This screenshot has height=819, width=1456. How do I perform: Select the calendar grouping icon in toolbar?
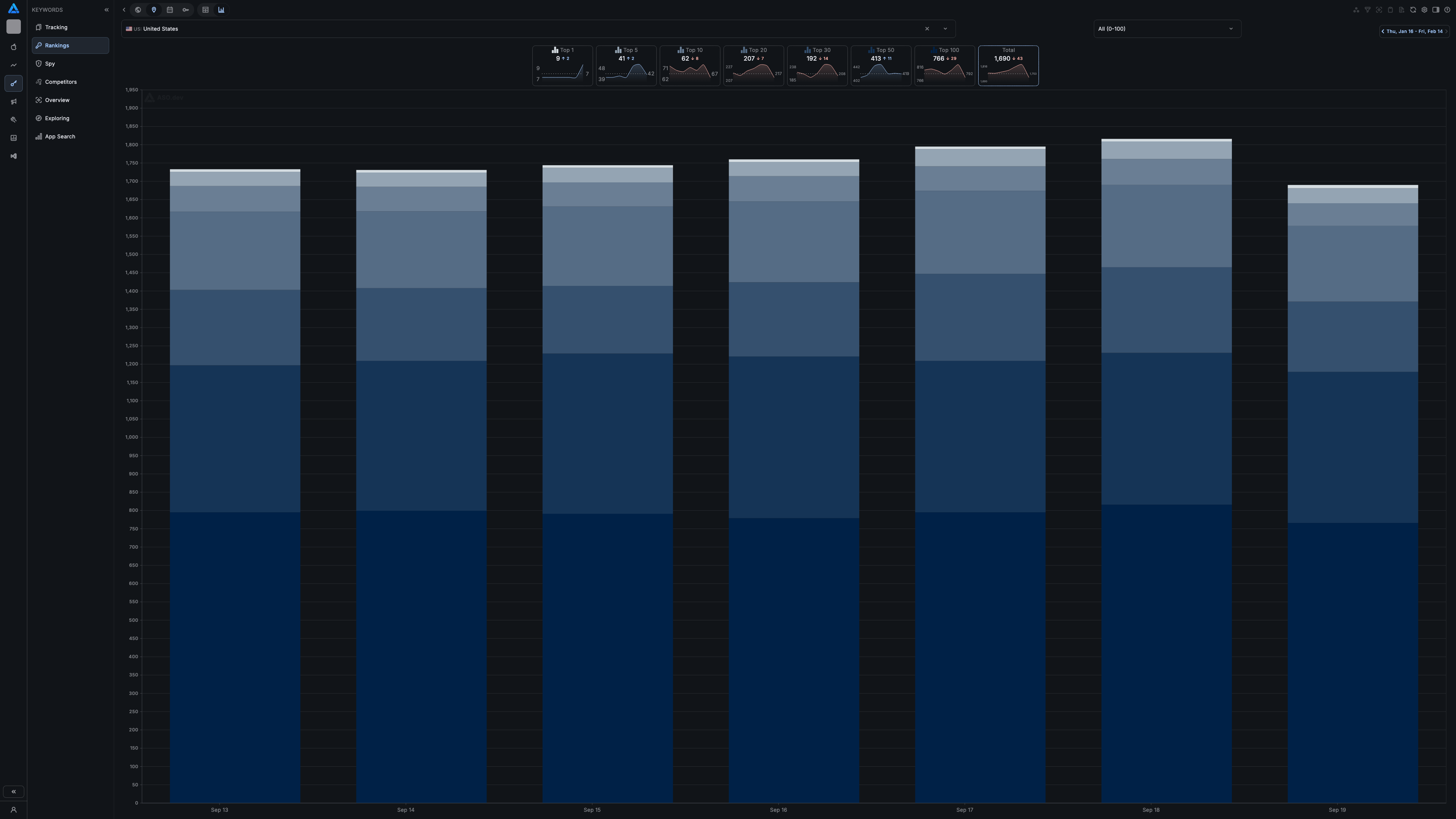tap(169, 9)
